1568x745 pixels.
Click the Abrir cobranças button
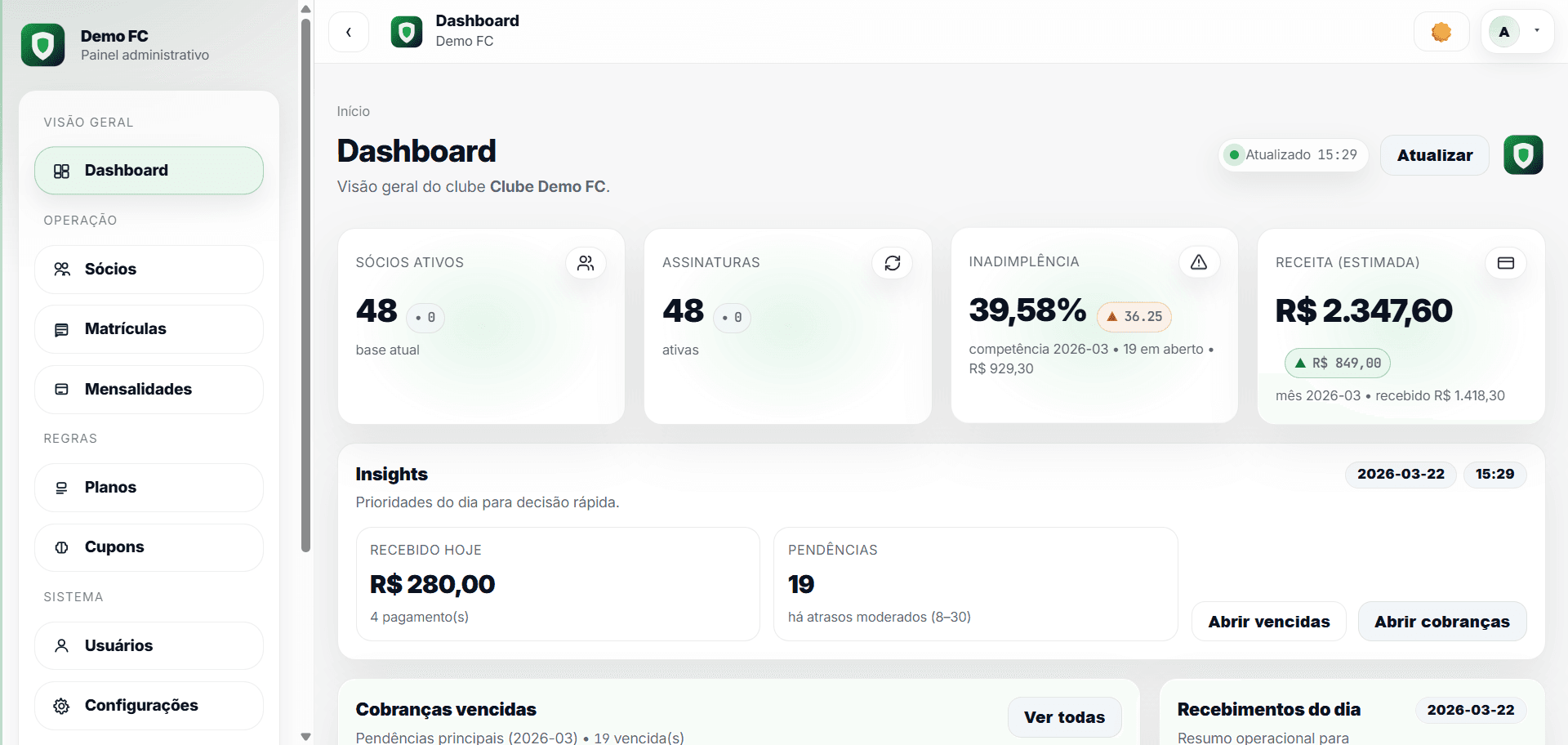(x=1441, y=622)
